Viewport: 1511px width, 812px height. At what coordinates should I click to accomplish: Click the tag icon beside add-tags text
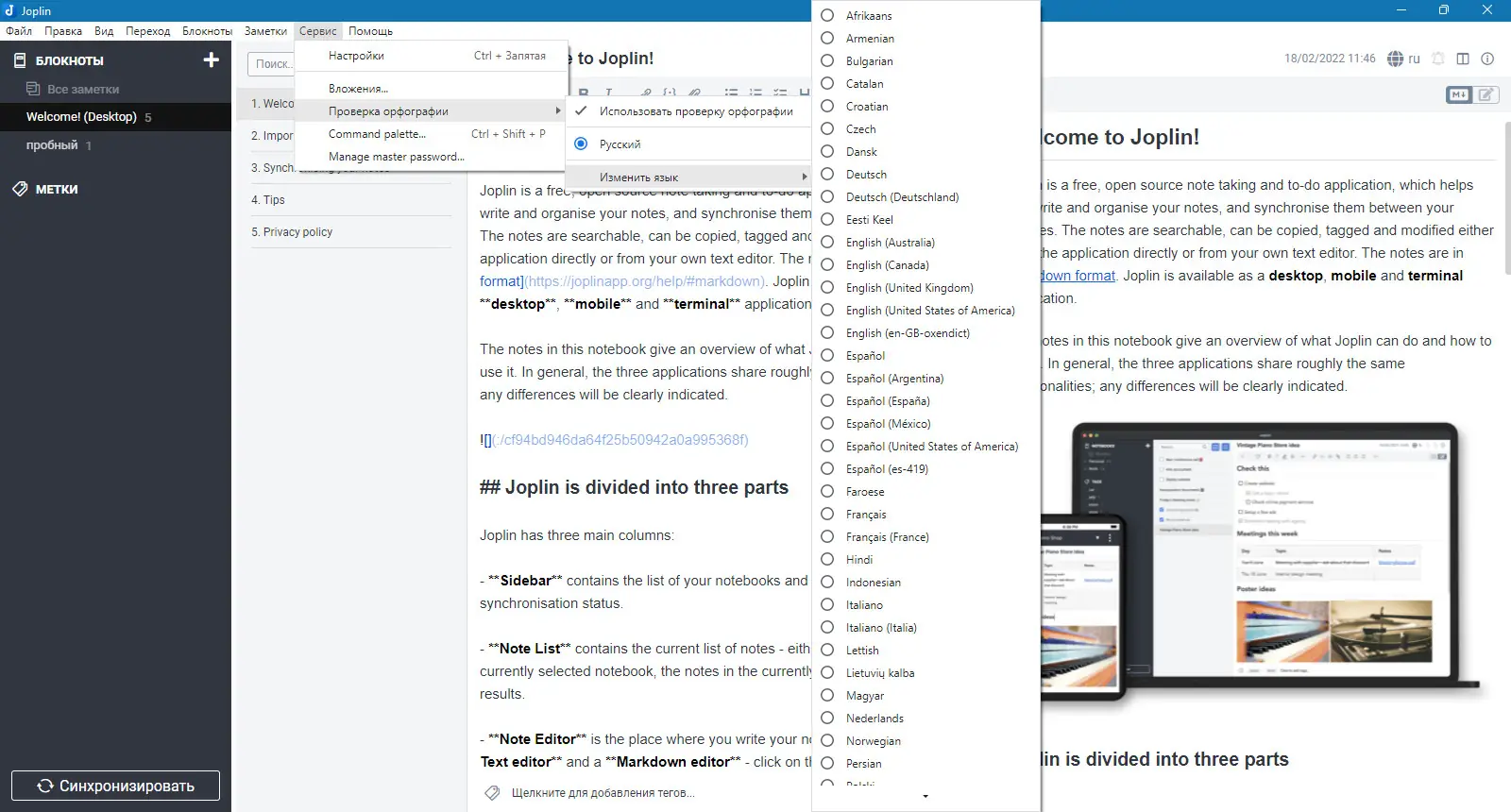pos(492,793)
